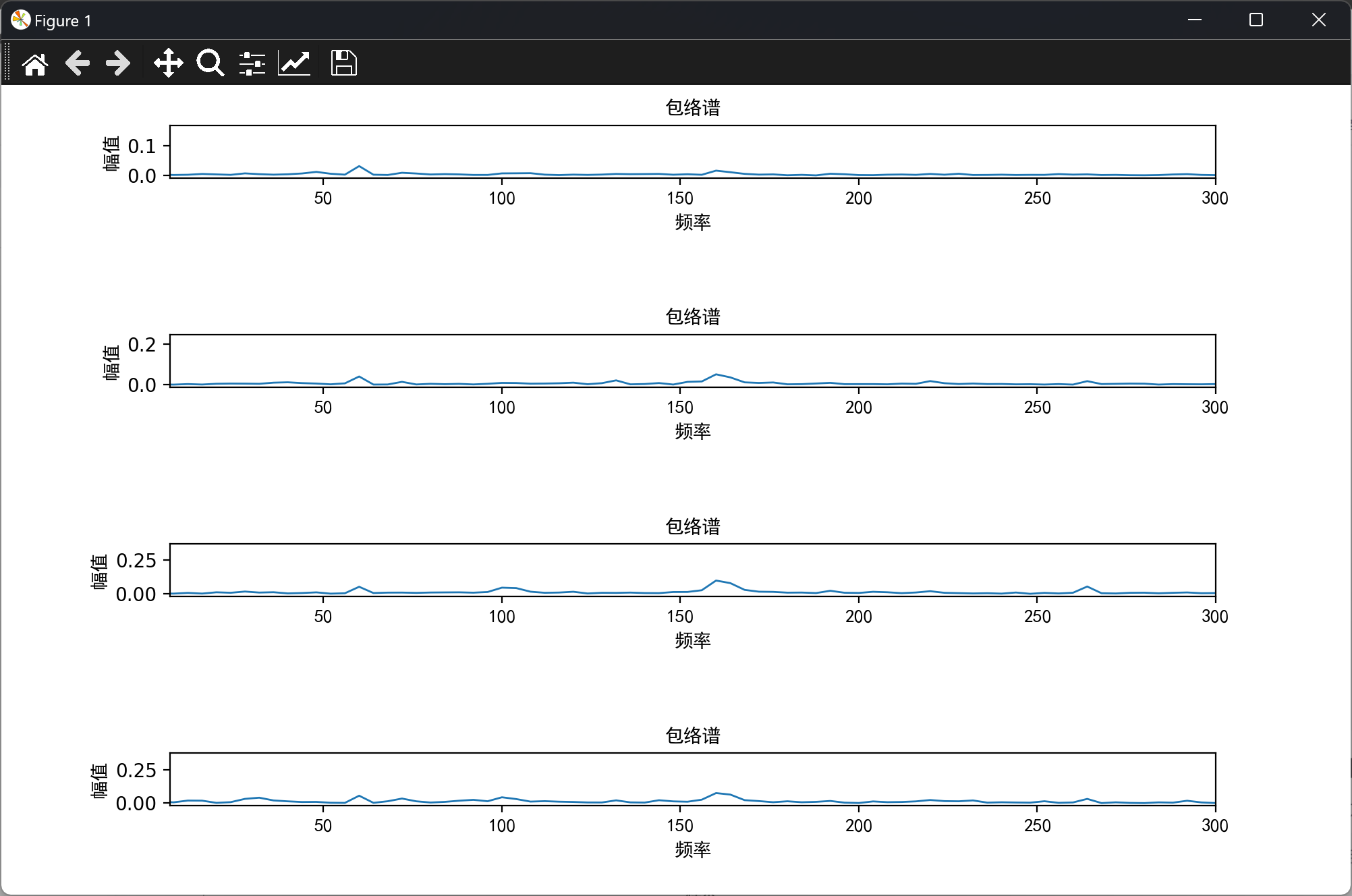Click the Figure 1 title bar text
1352x896 pixels.
coord(63,21)
